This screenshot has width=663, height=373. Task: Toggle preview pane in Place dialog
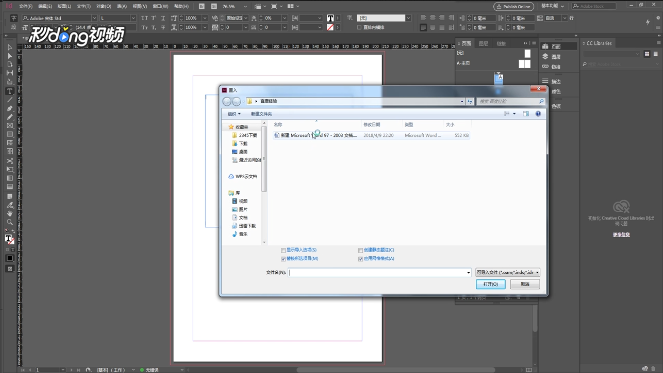coord(526,114)
